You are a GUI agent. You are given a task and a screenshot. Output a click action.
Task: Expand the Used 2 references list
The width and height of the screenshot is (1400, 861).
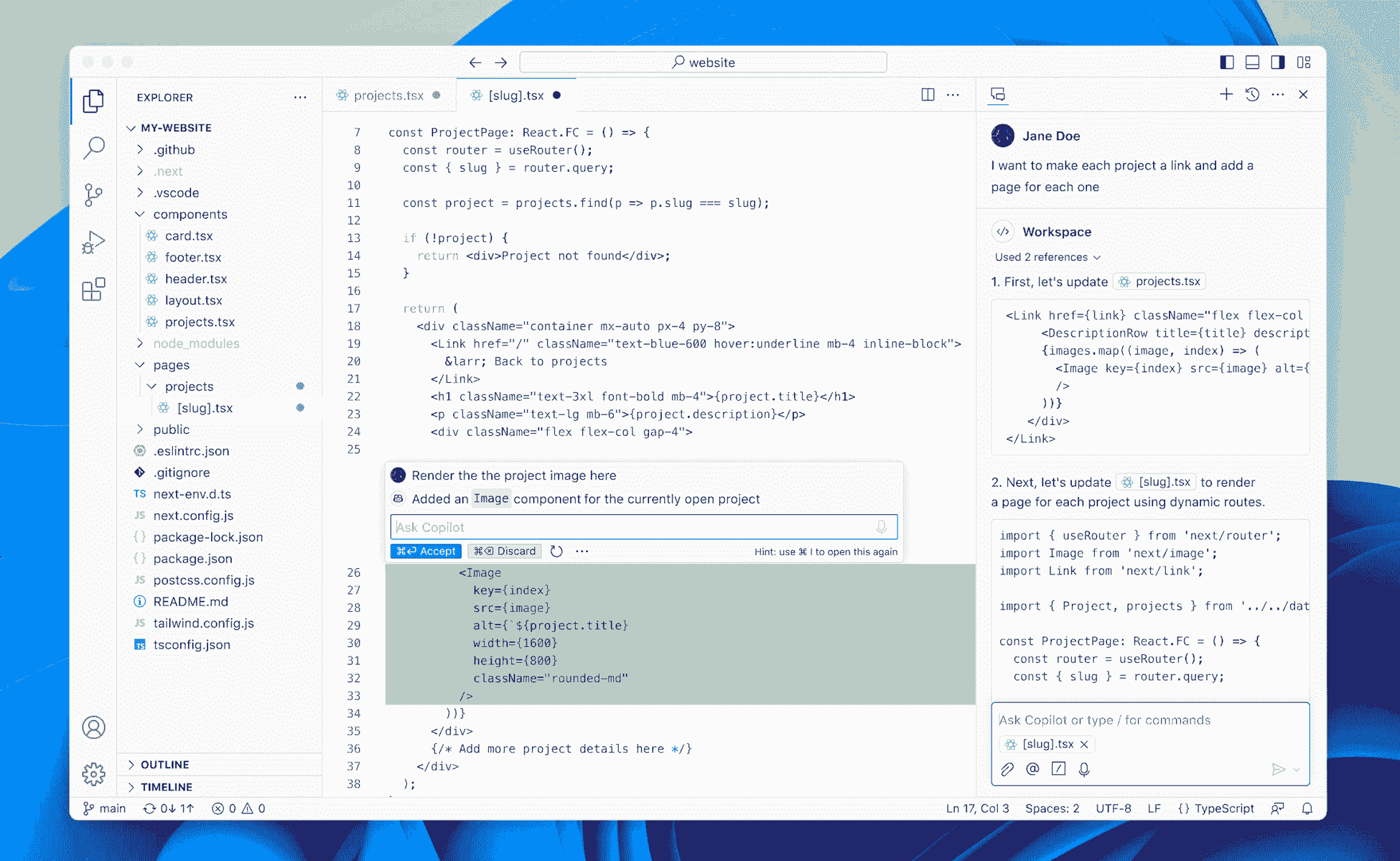coord(1045,256)
